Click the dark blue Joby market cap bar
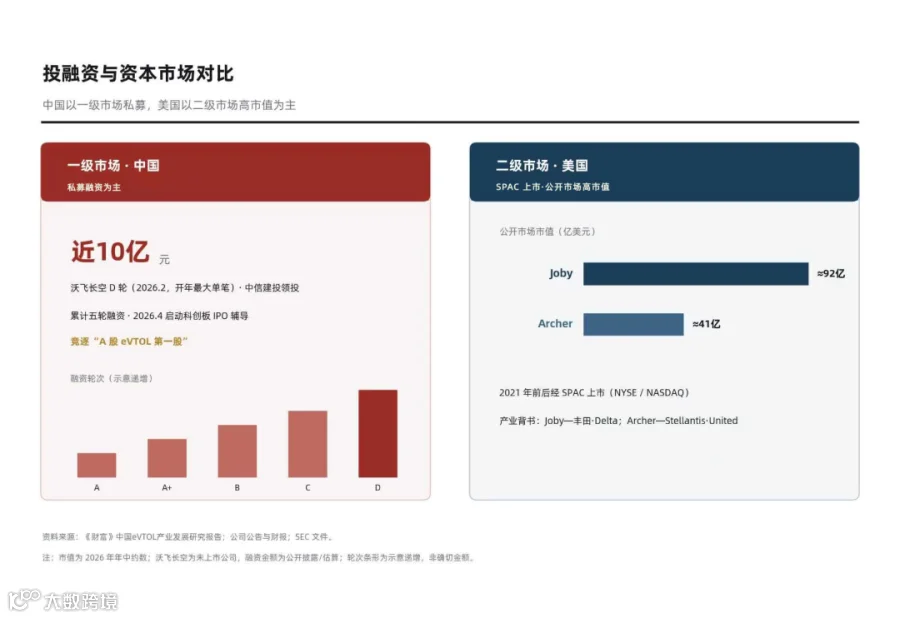Screen dimensions: 900x618 click(696, 274)
